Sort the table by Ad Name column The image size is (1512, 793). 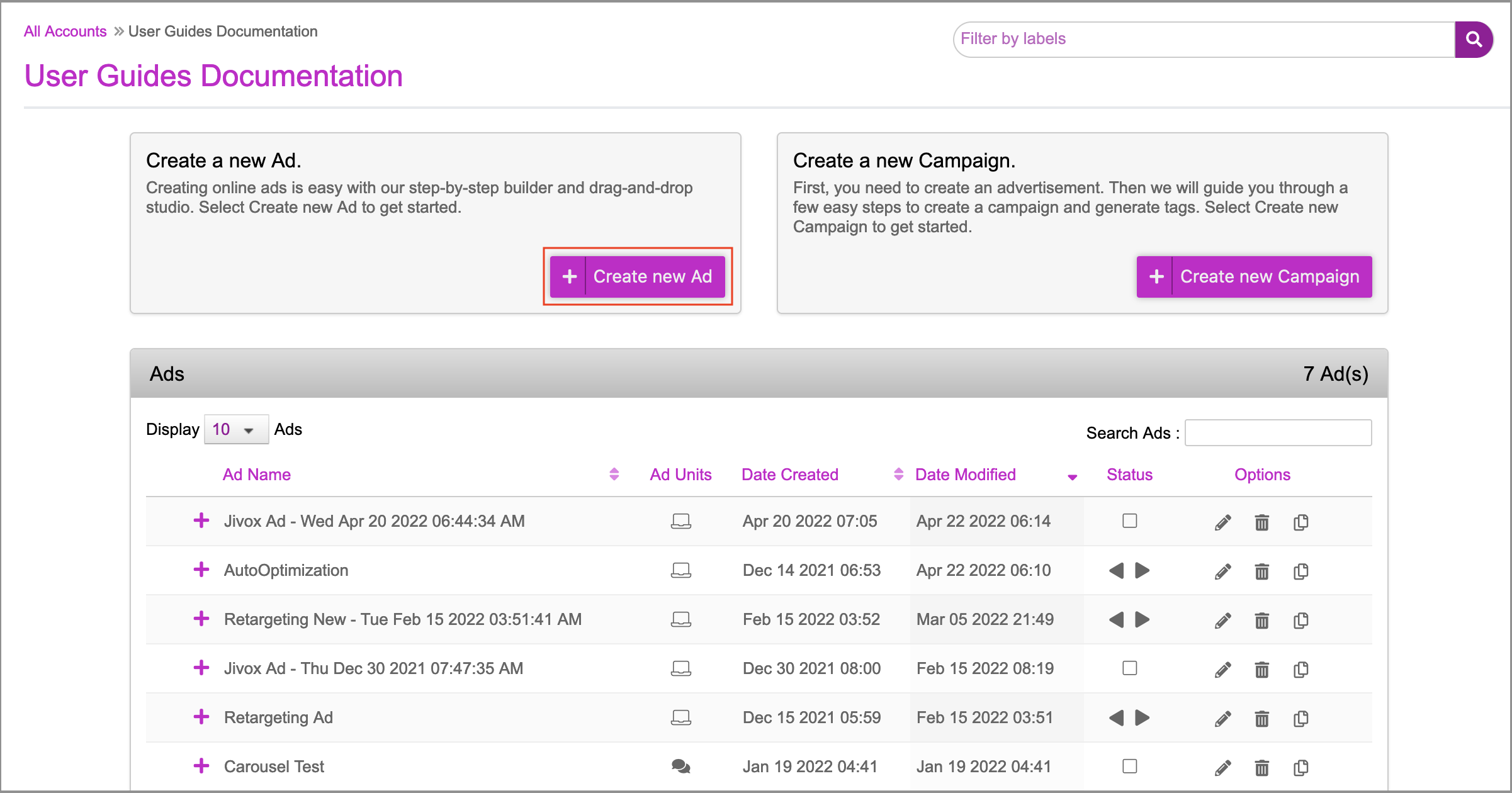tap(257, 475)
